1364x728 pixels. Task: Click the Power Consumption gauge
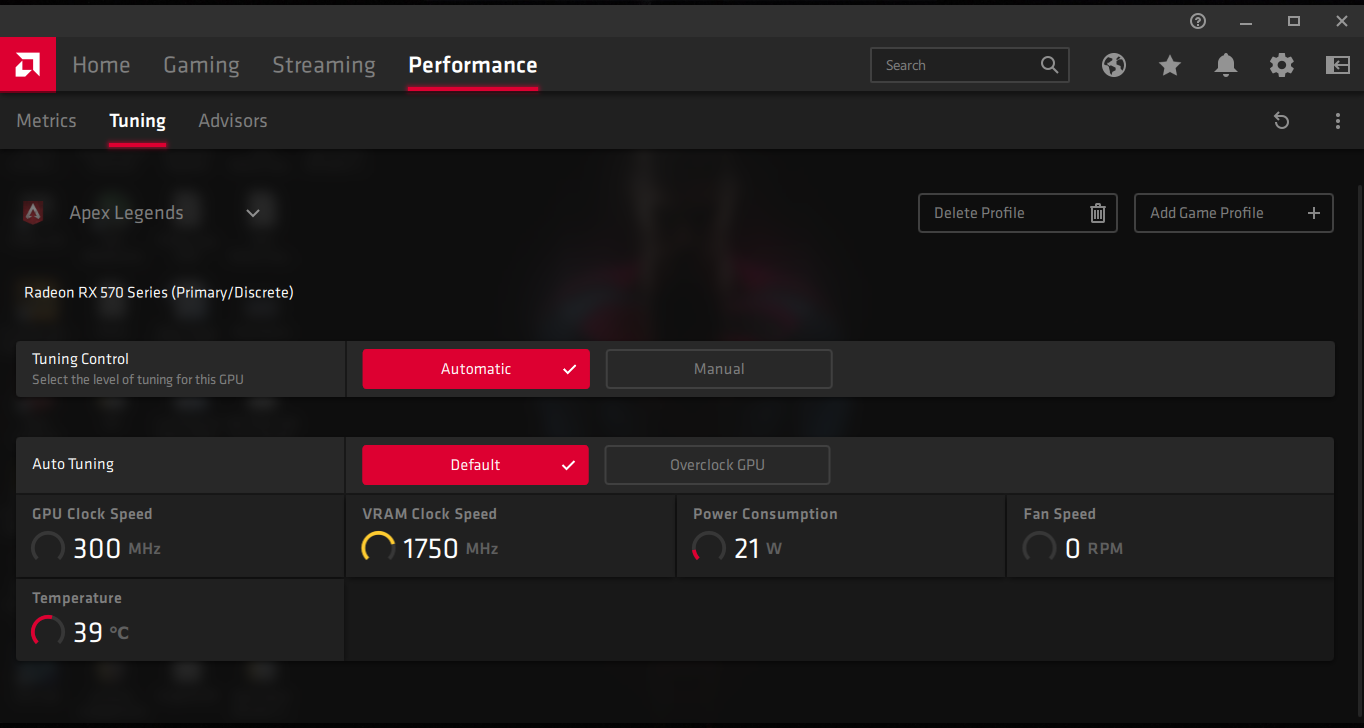709,547
